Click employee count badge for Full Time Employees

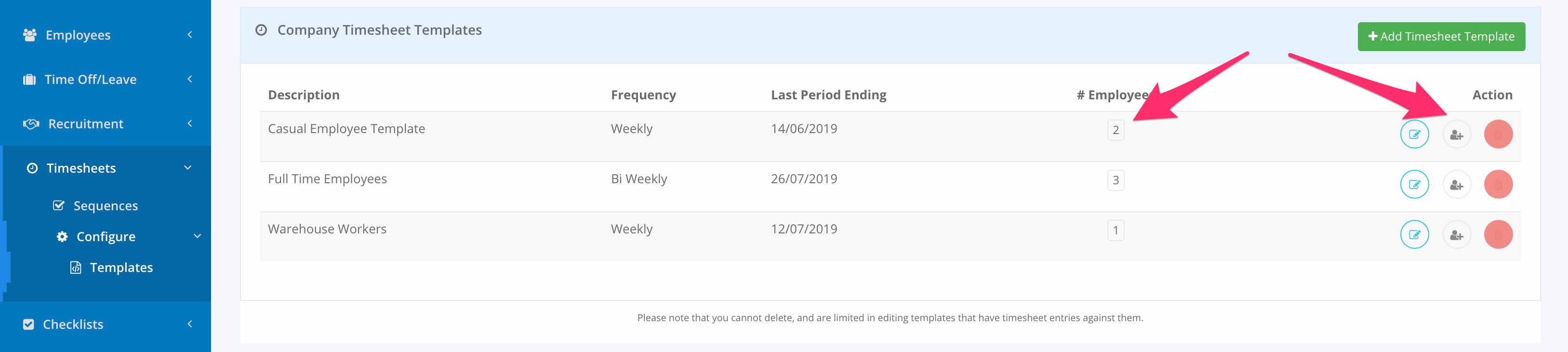click(1115, 180)
